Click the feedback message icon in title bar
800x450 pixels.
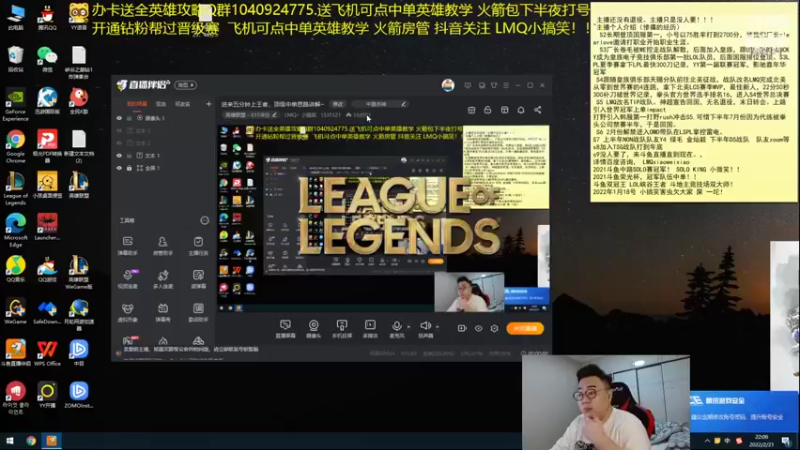(468, 85)
